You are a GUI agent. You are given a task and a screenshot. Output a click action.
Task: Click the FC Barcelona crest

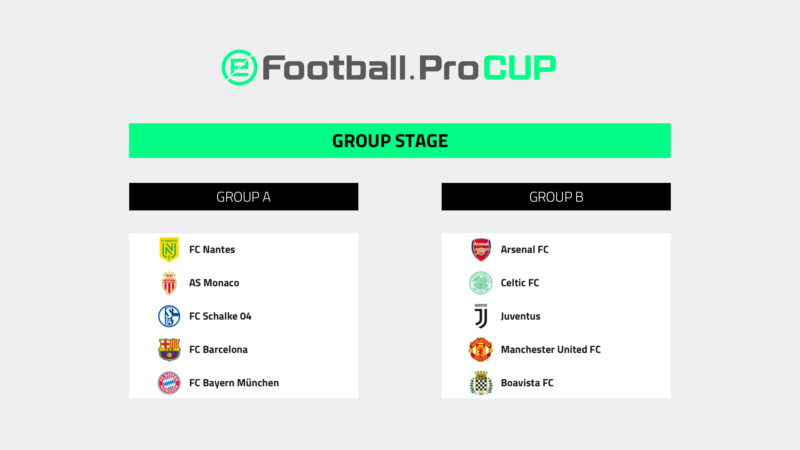click(169, 349)
